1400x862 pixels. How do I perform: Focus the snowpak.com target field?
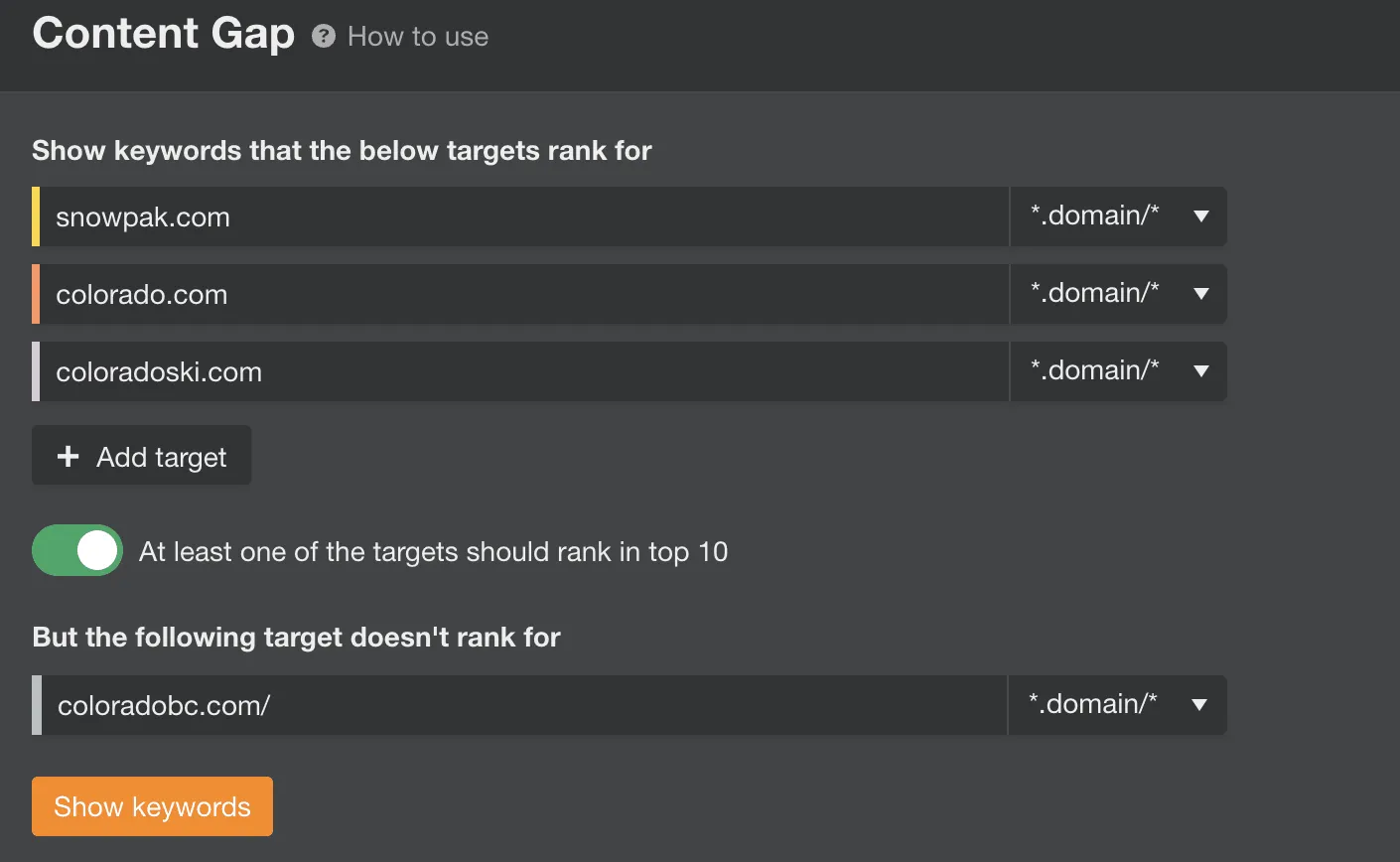522,216
